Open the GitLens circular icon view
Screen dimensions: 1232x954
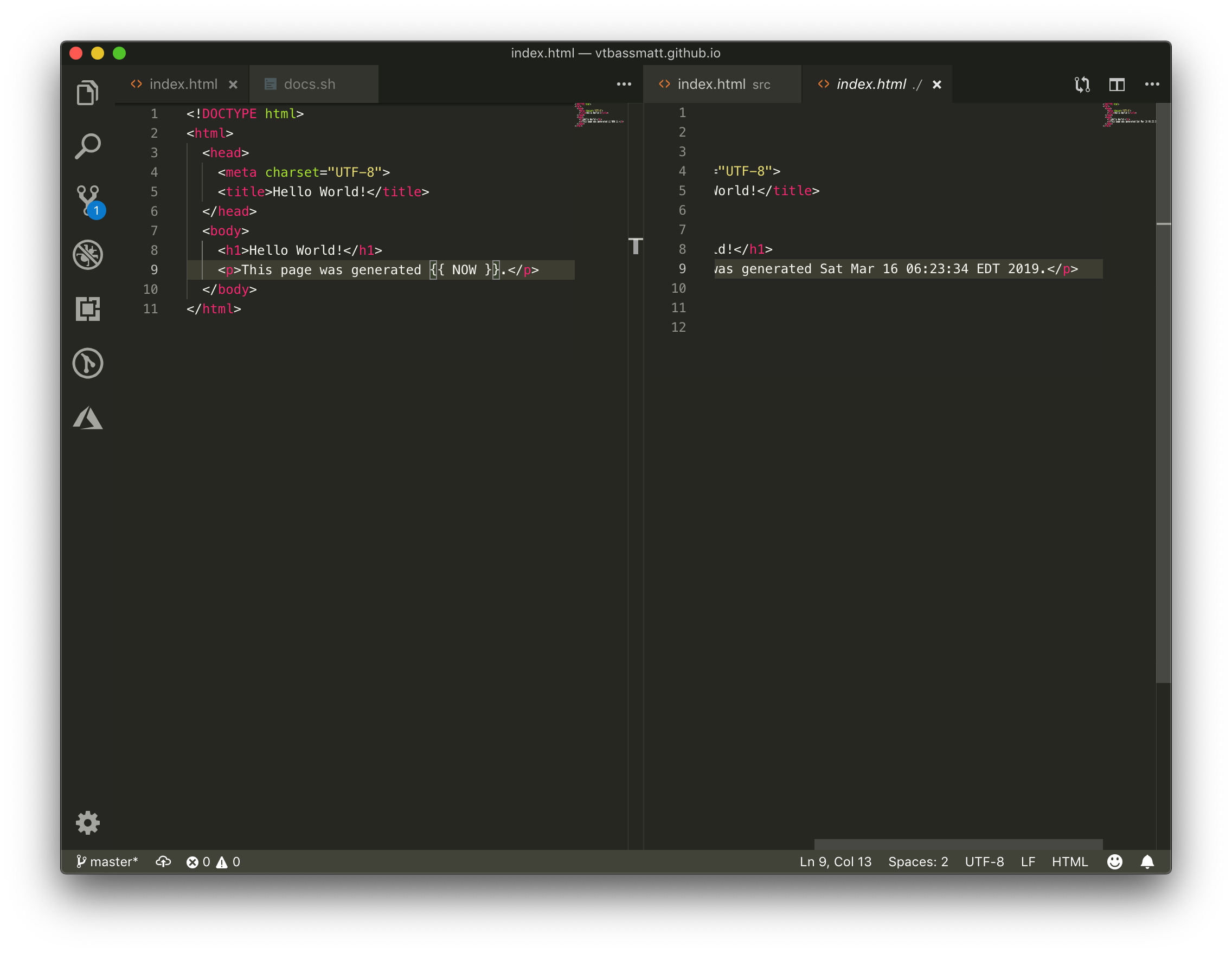tap(87, 363)
